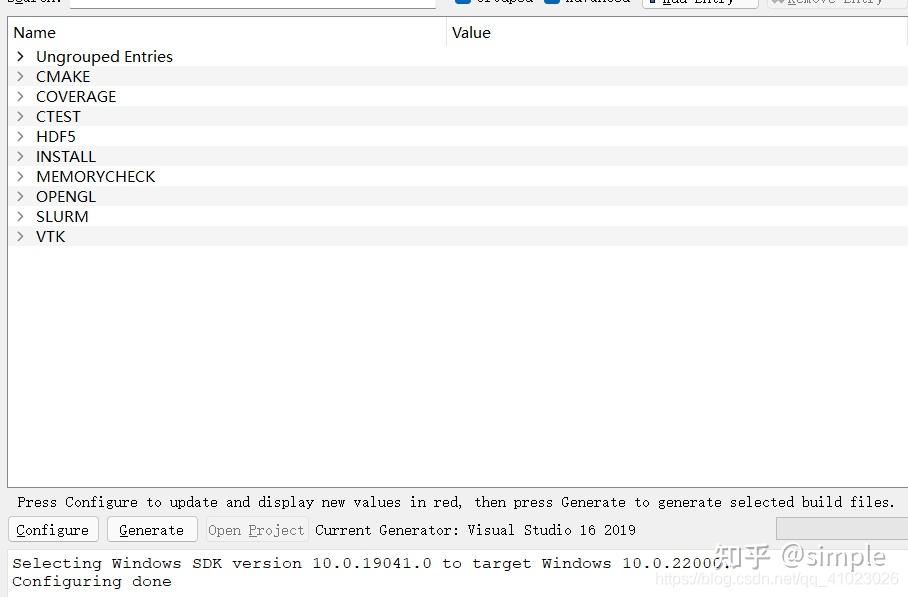Click inside the Search field

(250, 2)
